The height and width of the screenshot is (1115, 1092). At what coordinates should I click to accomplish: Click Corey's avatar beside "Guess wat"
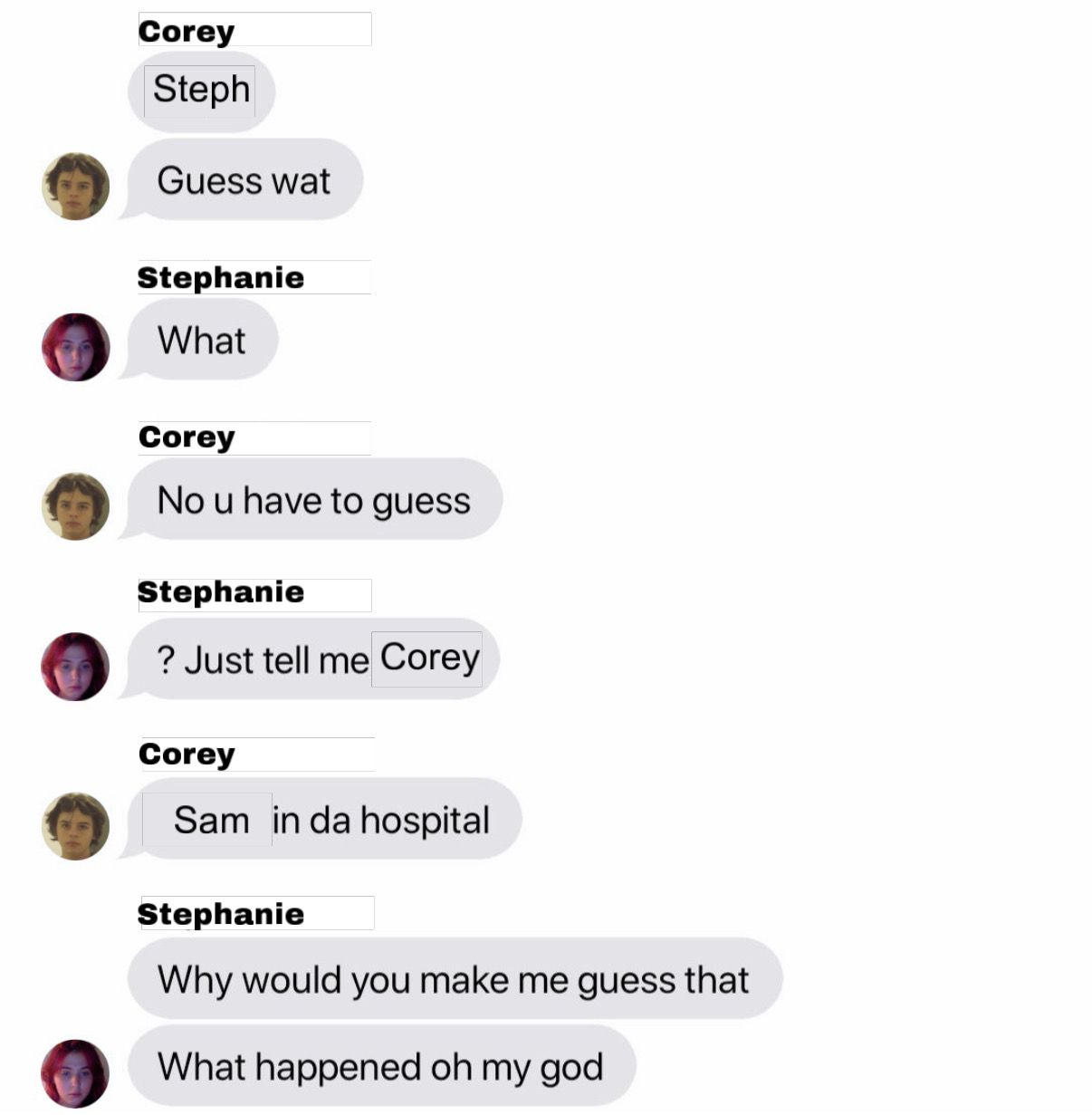[x=76, y=187]
